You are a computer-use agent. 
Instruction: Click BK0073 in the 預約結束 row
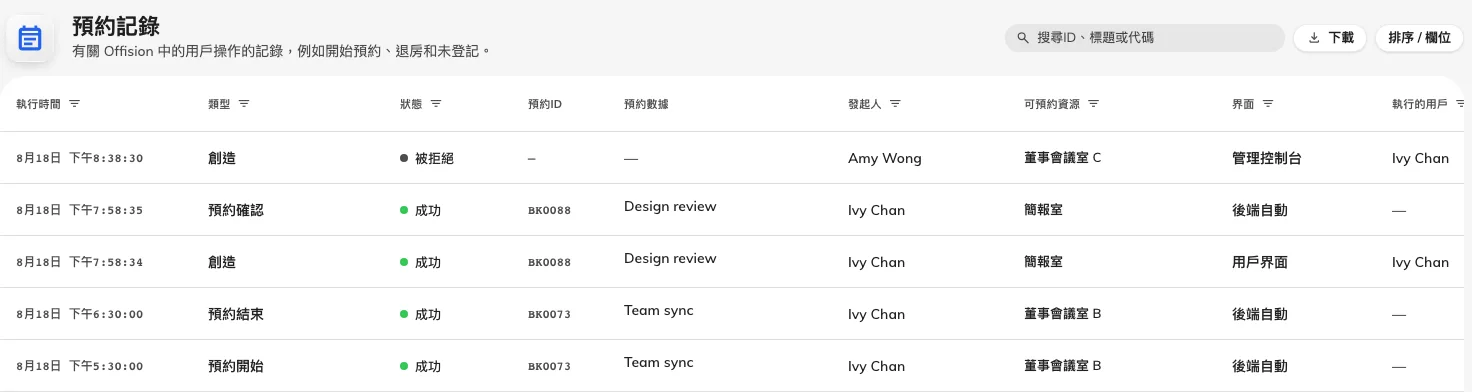(549, 314)
